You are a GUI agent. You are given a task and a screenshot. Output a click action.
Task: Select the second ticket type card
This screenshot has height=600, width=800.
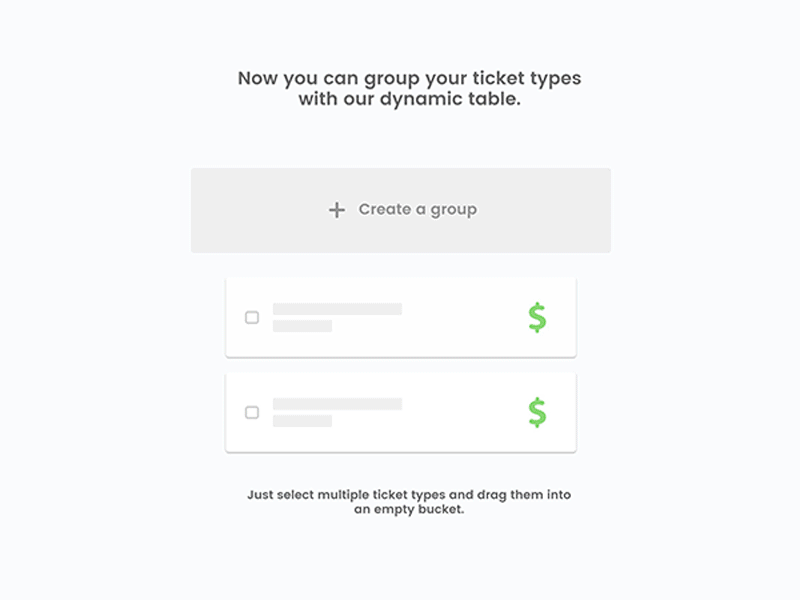point(400,412)
